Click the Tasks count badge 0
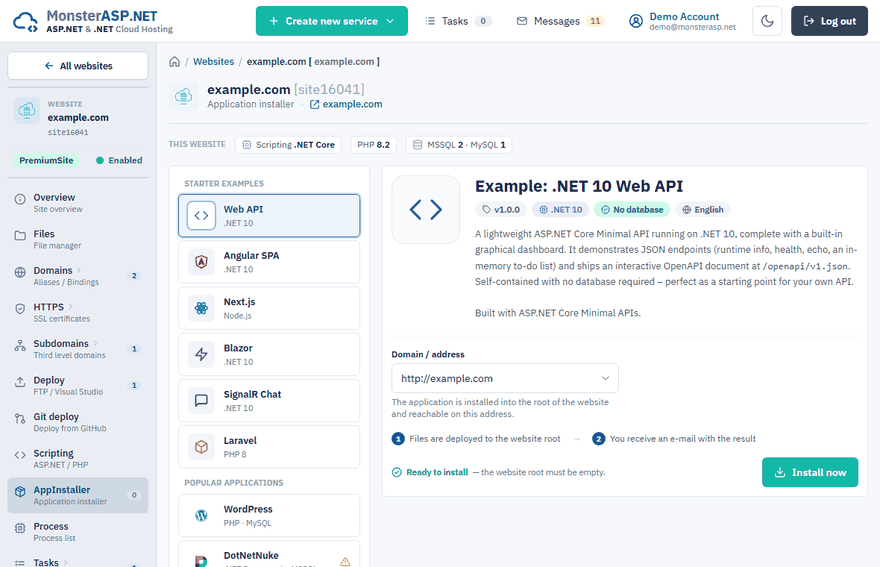880x567 pixels. click(483, 21)
